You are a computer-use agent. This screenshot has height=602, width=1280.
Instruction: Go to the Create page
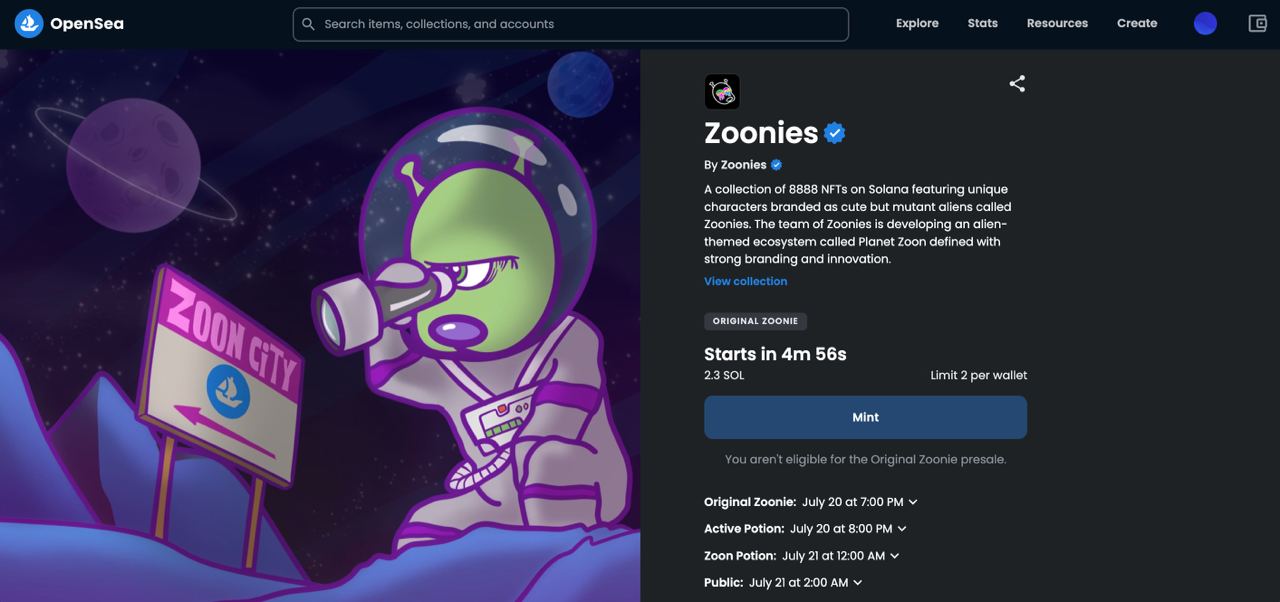click(x=1137, y=24)
